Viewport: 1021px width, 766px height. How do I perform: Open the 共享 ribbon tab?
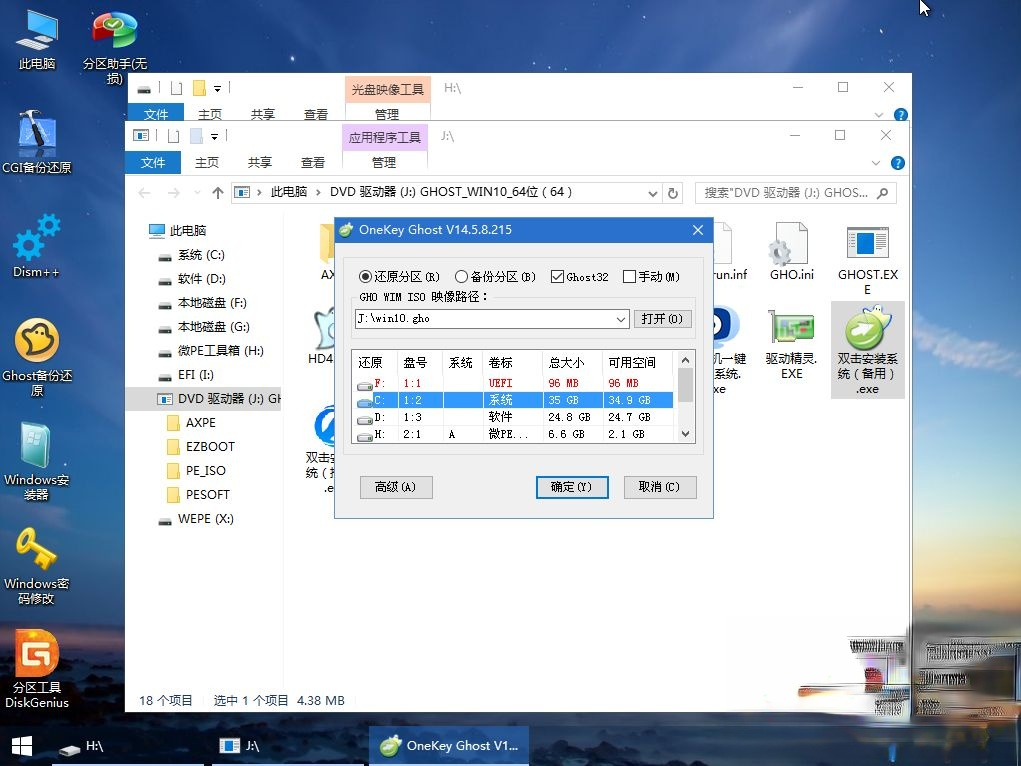[262, 162]
